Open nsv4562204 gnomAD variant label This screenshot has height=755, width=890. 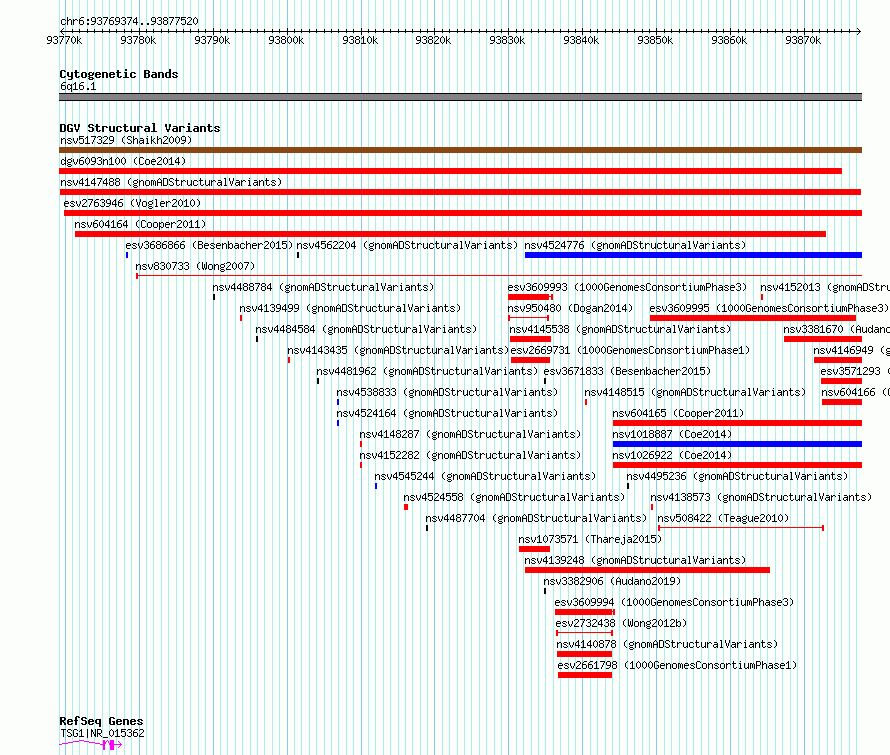(x=407, y=245)
